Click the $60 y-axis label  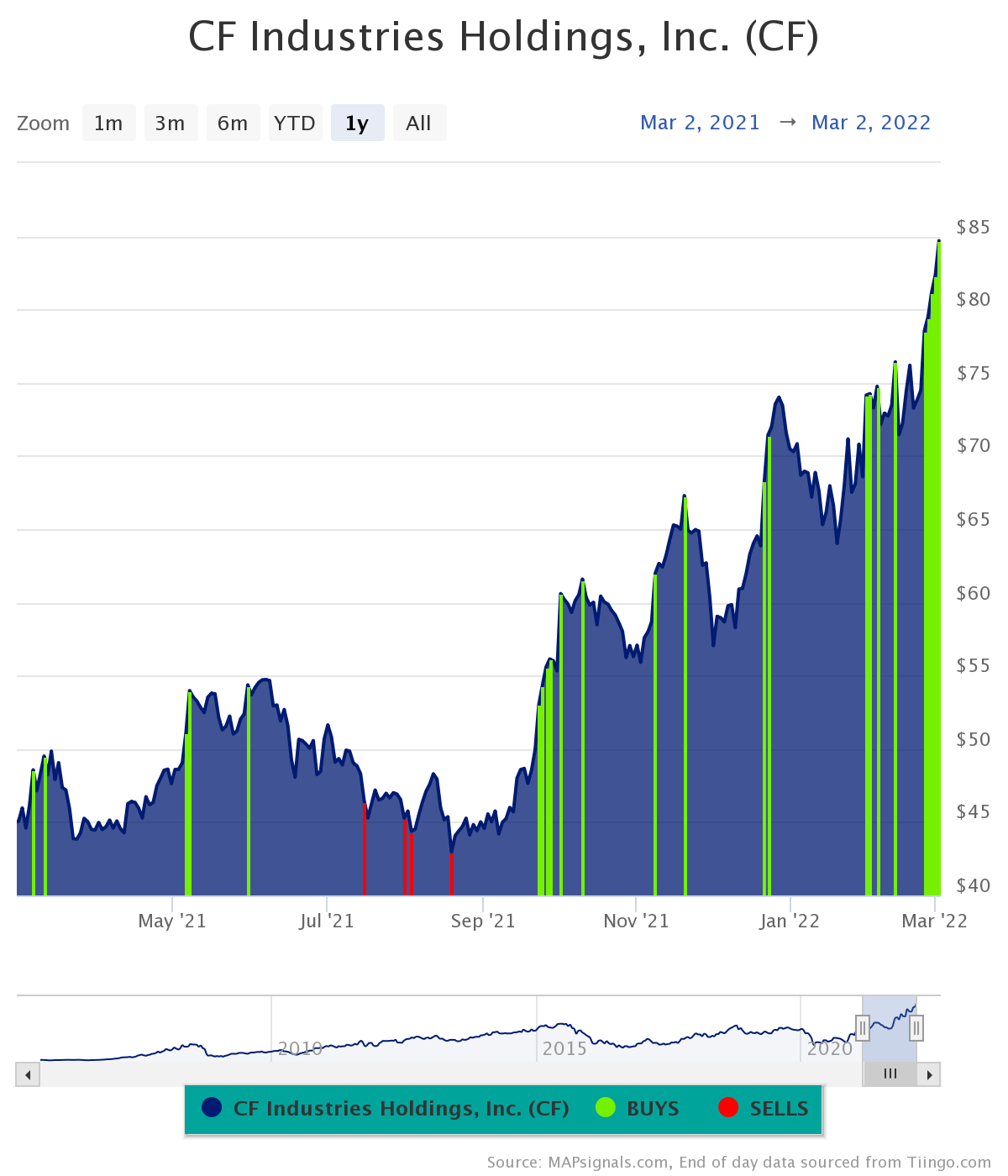coord(973,593)
